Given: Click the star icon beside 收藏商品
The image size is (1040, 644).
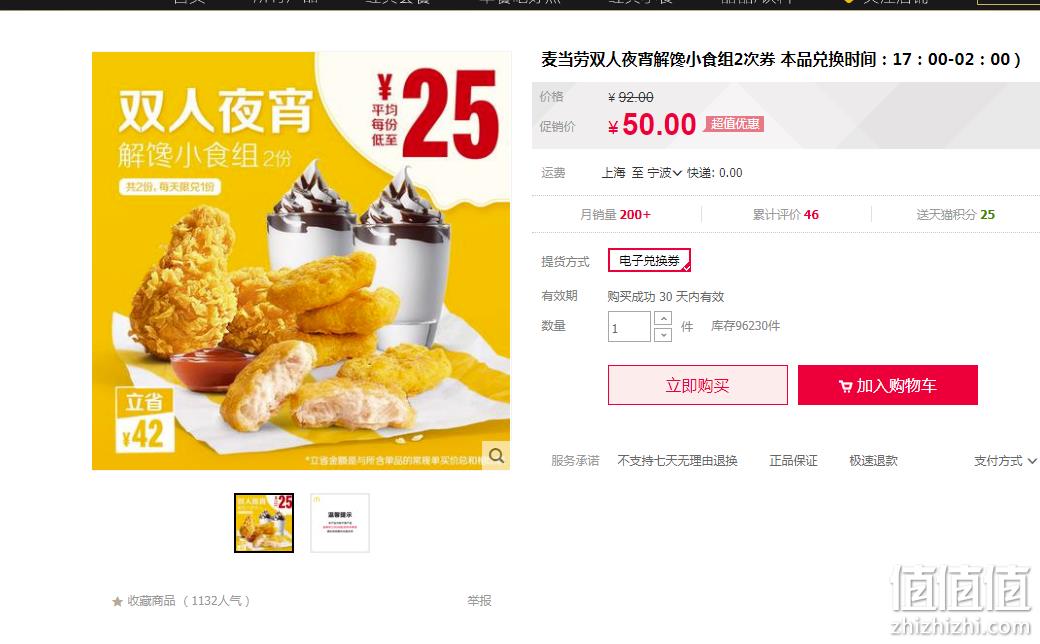Looking at the screenshot, I should pos(117,602).
